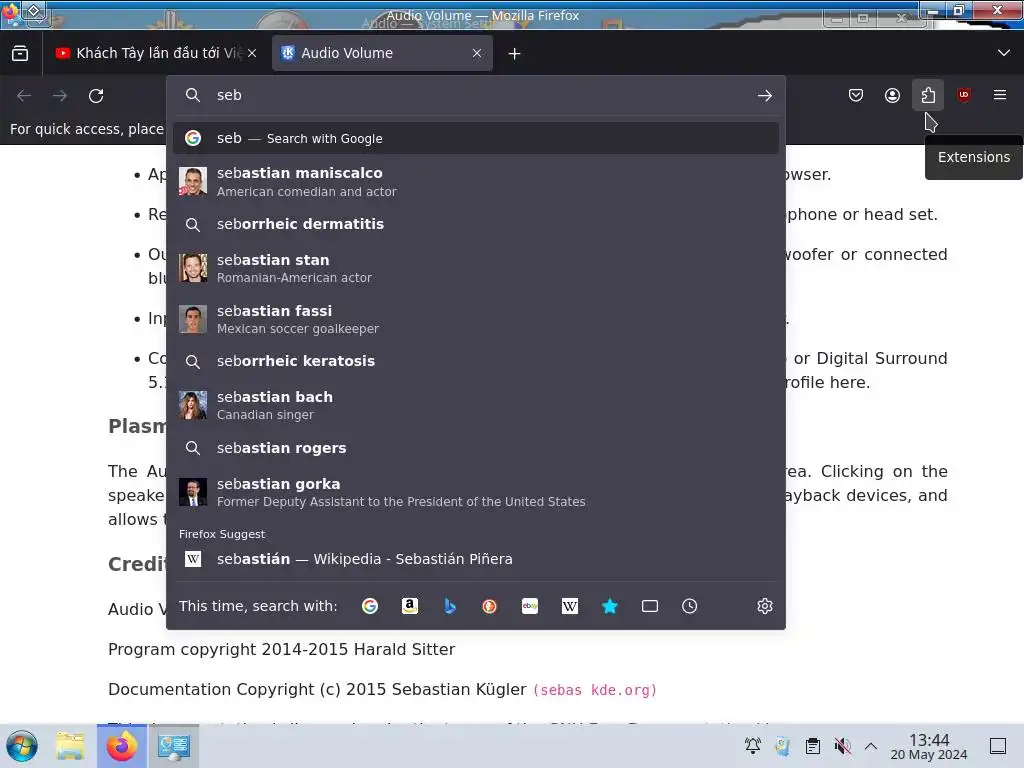Click the show desktop button

[998, 746]
